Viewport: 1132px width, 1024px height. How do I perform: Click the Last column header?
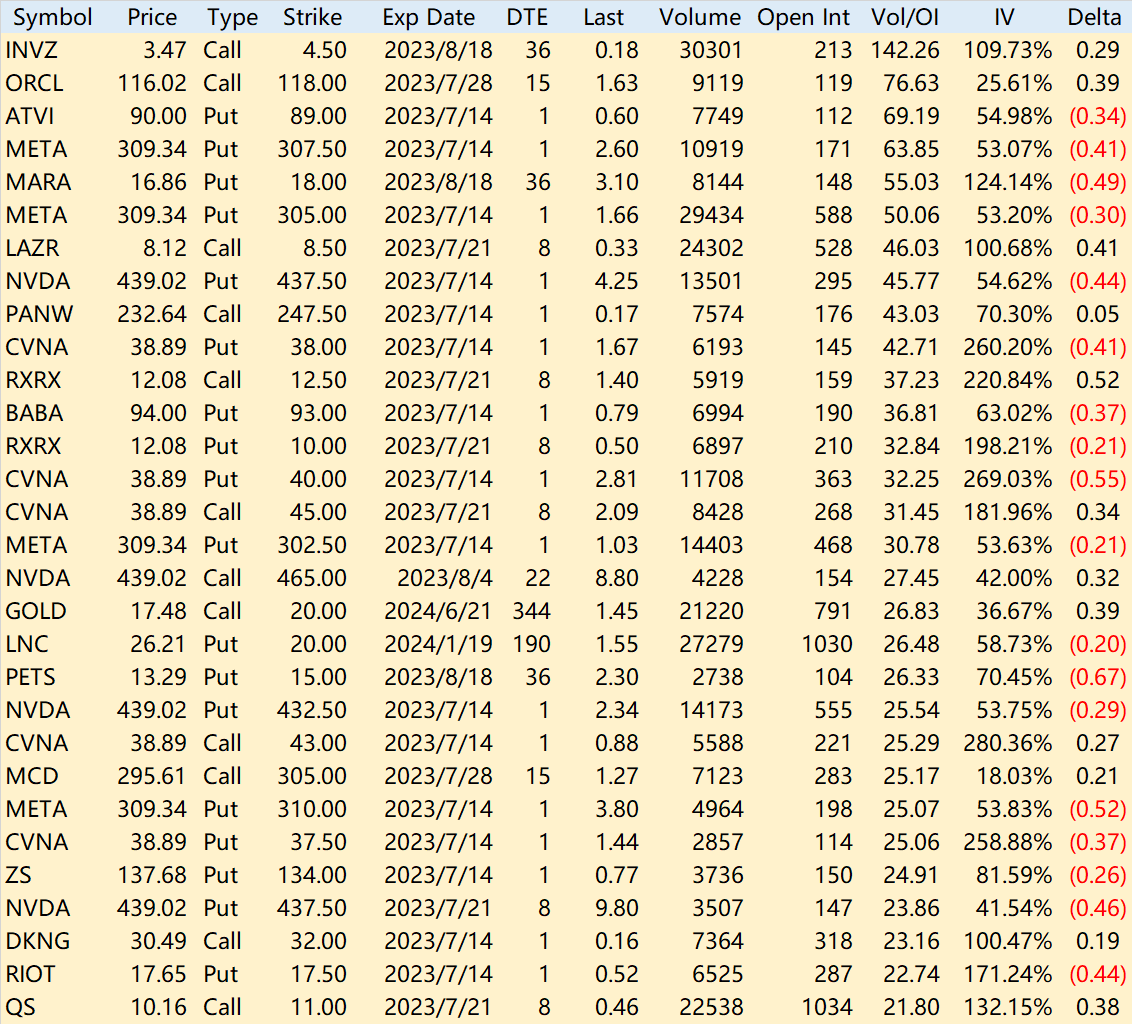(604, 17)
